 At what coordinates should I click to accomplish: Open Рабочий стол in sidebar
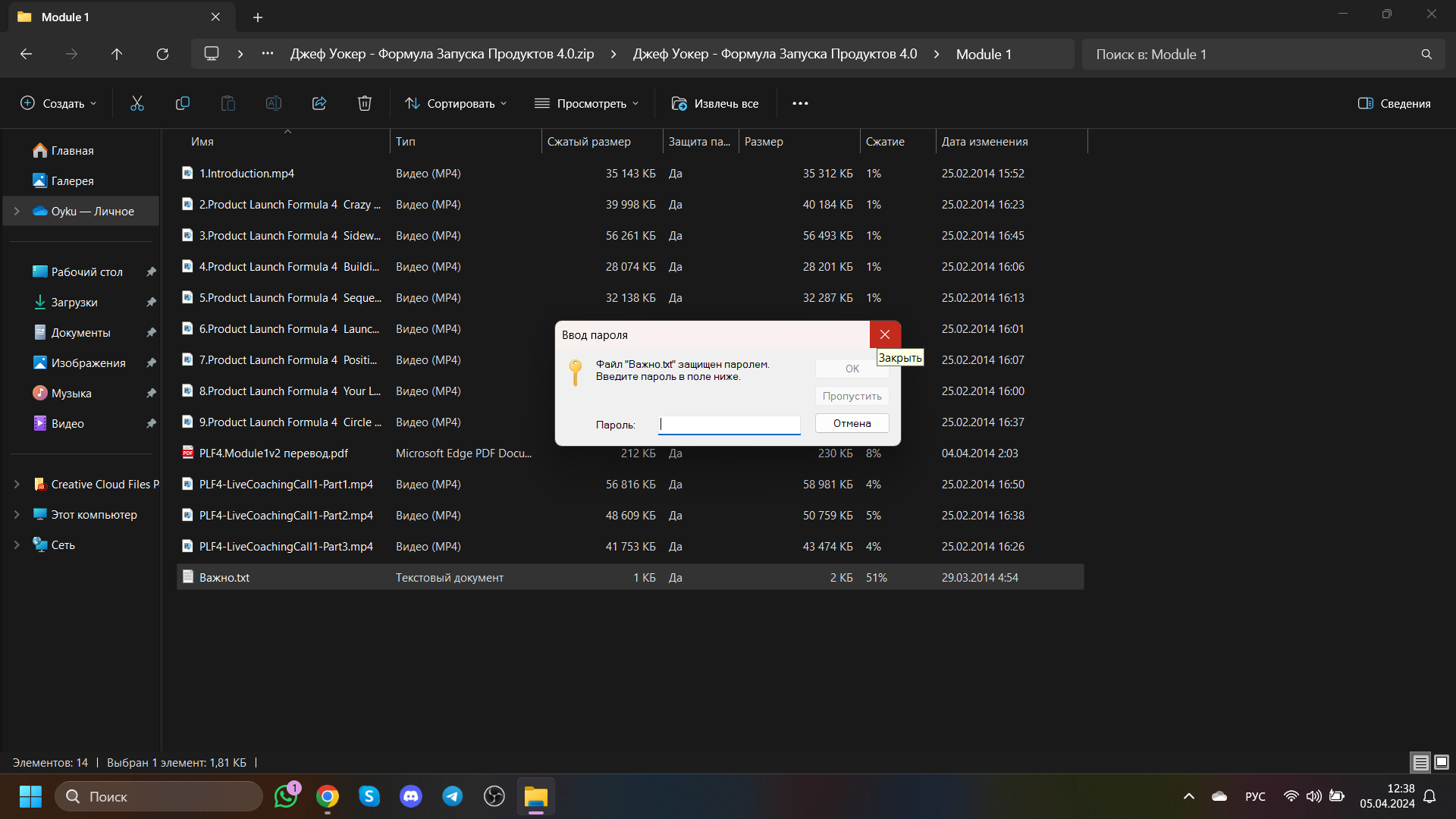point(86,272)
